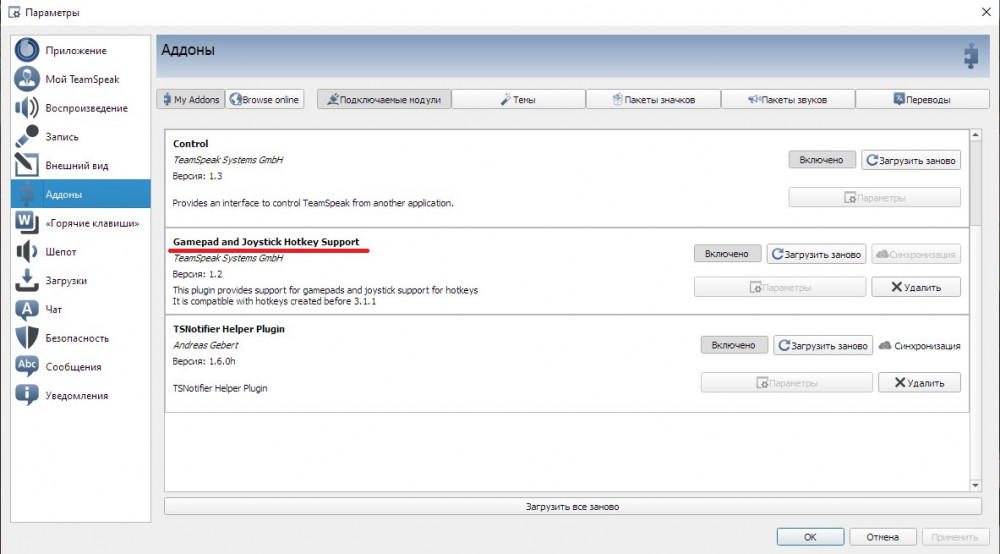Select the Аддоны puzzle icon in sidebar
1000x554 pixels.
pos(27,194)
